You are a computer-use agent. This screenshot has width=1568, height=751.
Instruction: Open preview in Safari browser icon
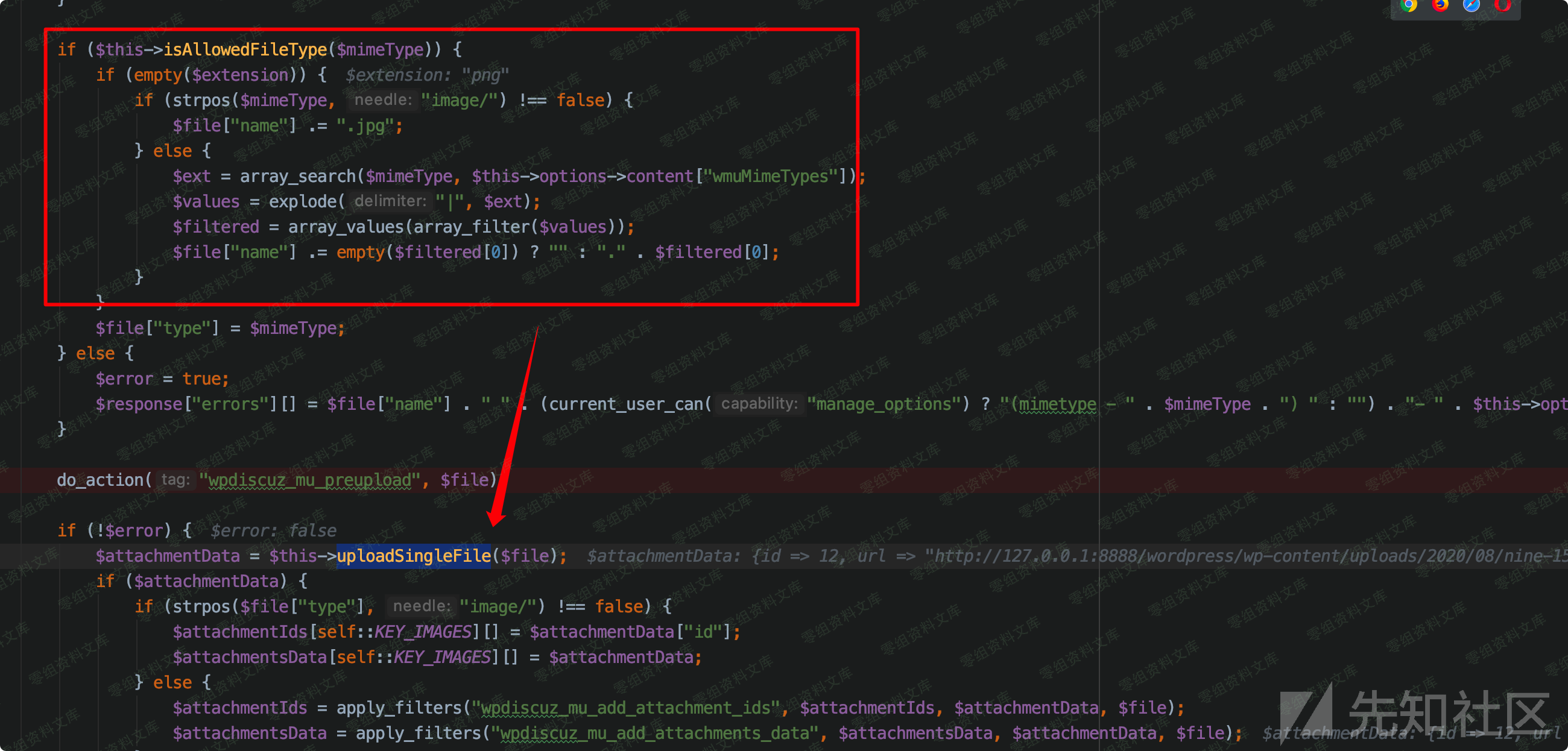point(1472,5)
